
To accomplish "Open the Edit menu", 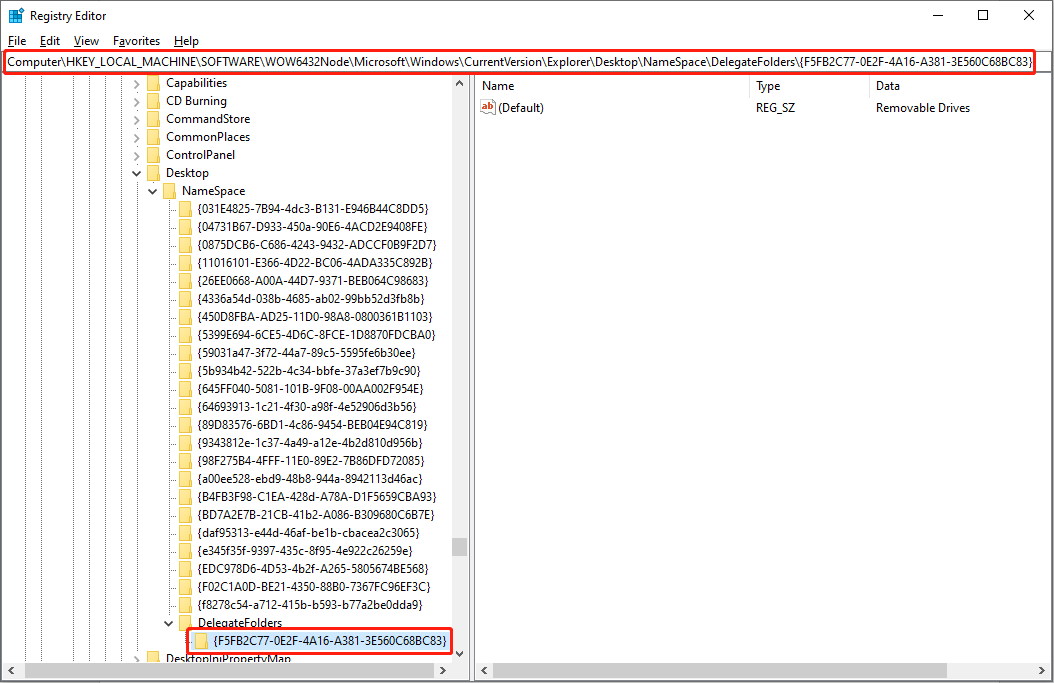I will point(49,41).
